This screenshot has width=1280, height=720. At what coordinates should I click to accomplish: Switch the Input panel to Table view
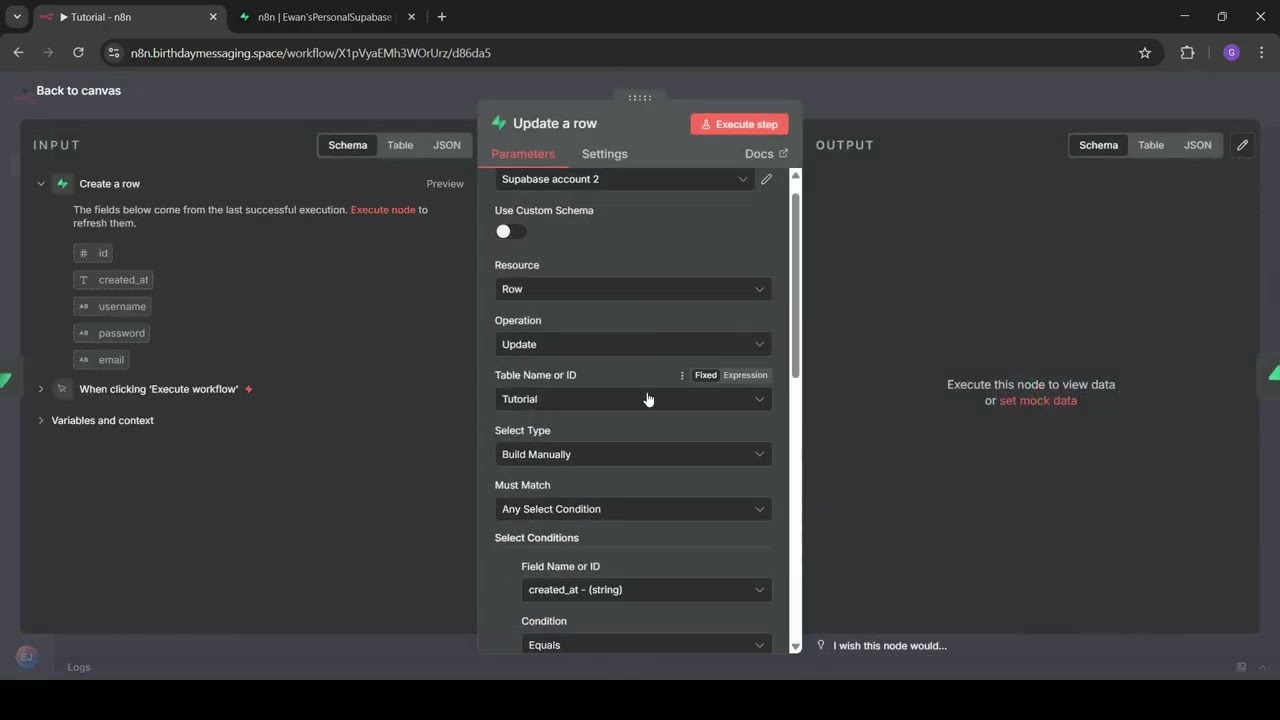400,145
